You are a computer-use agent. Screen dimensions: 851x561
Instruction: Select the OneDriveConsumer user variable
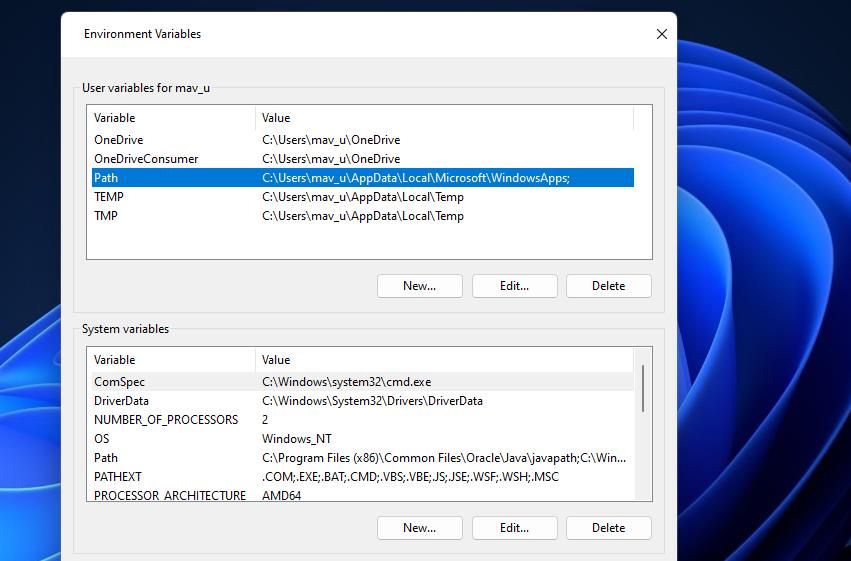363,159
